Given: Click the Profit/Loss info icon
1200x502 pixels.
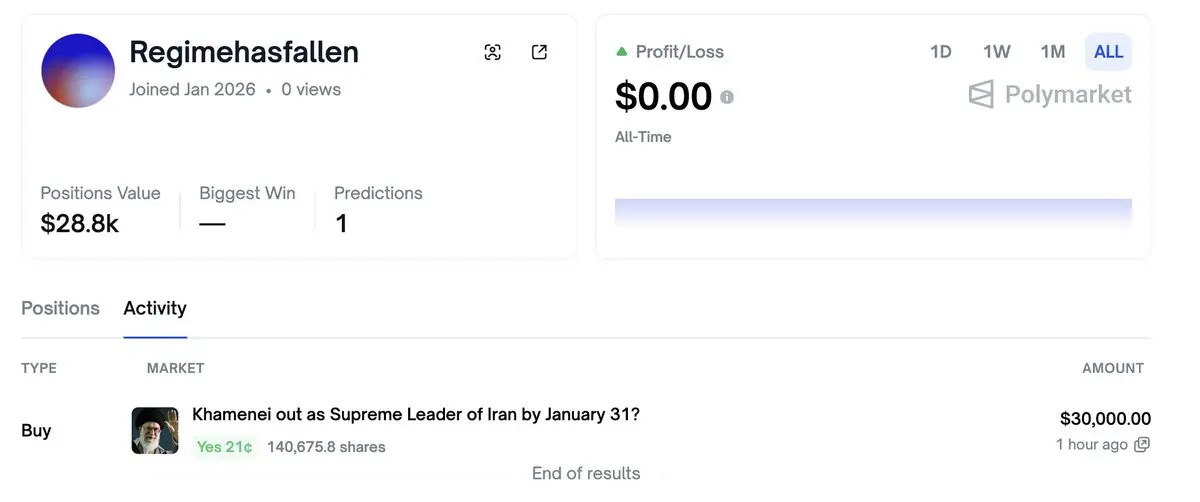Looking at the screenshot, I should click(x=727, y=97).
